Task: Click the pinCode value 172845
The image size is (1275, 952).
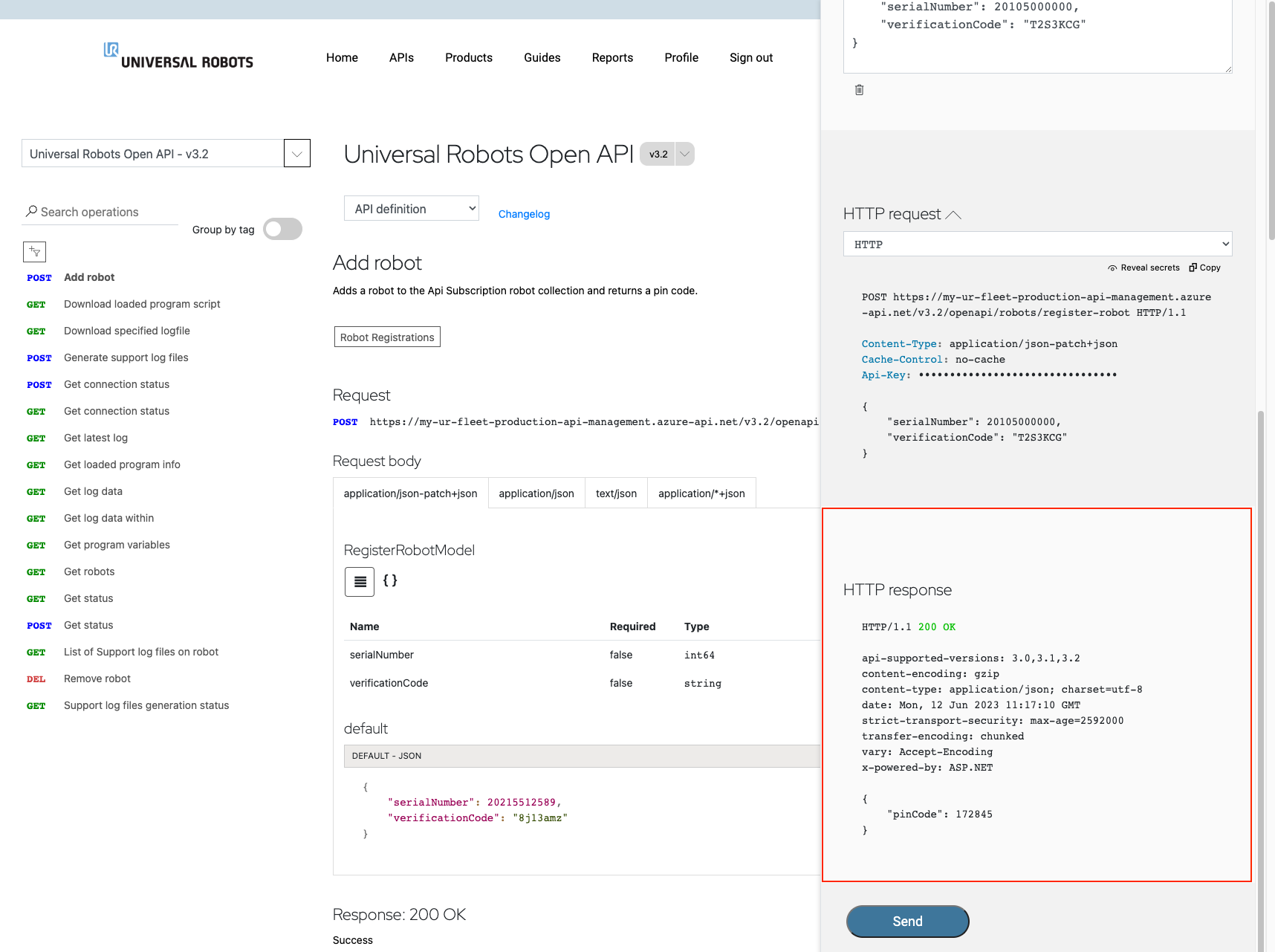Action: (x=974, y=815)
